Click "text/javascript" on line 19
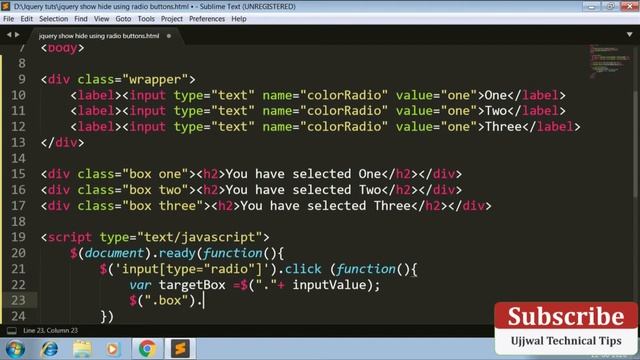 [x=200, y=237]
